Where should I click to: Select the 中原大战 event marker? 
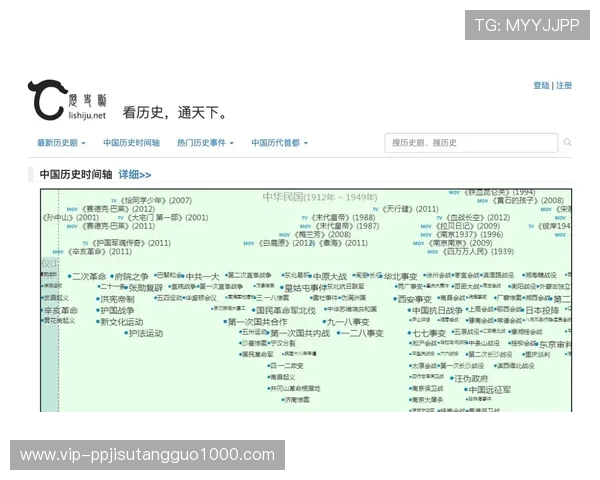pyautogui.click(x=330, y=276)
